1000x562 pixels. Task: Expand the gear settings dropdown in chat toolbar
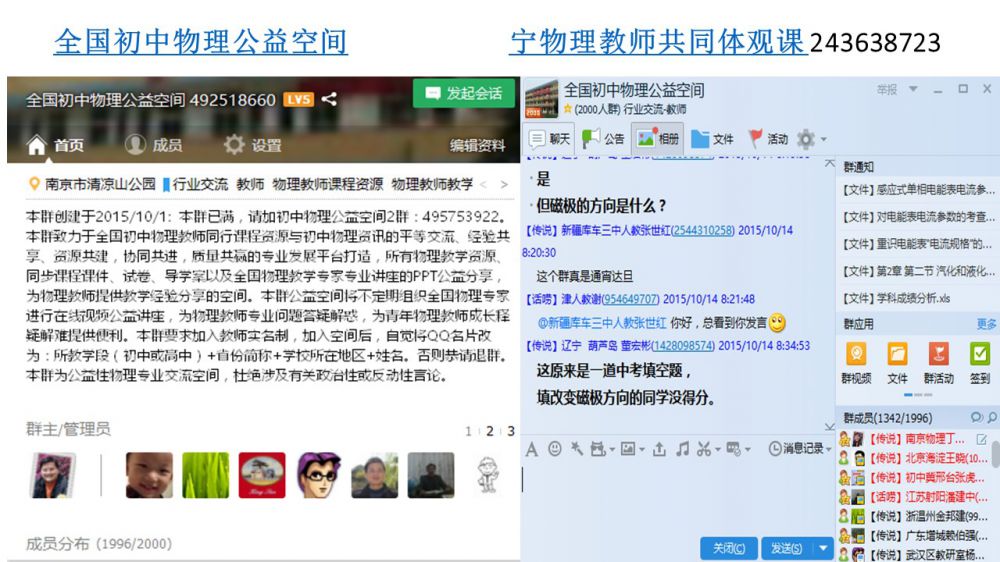(823, 140)
